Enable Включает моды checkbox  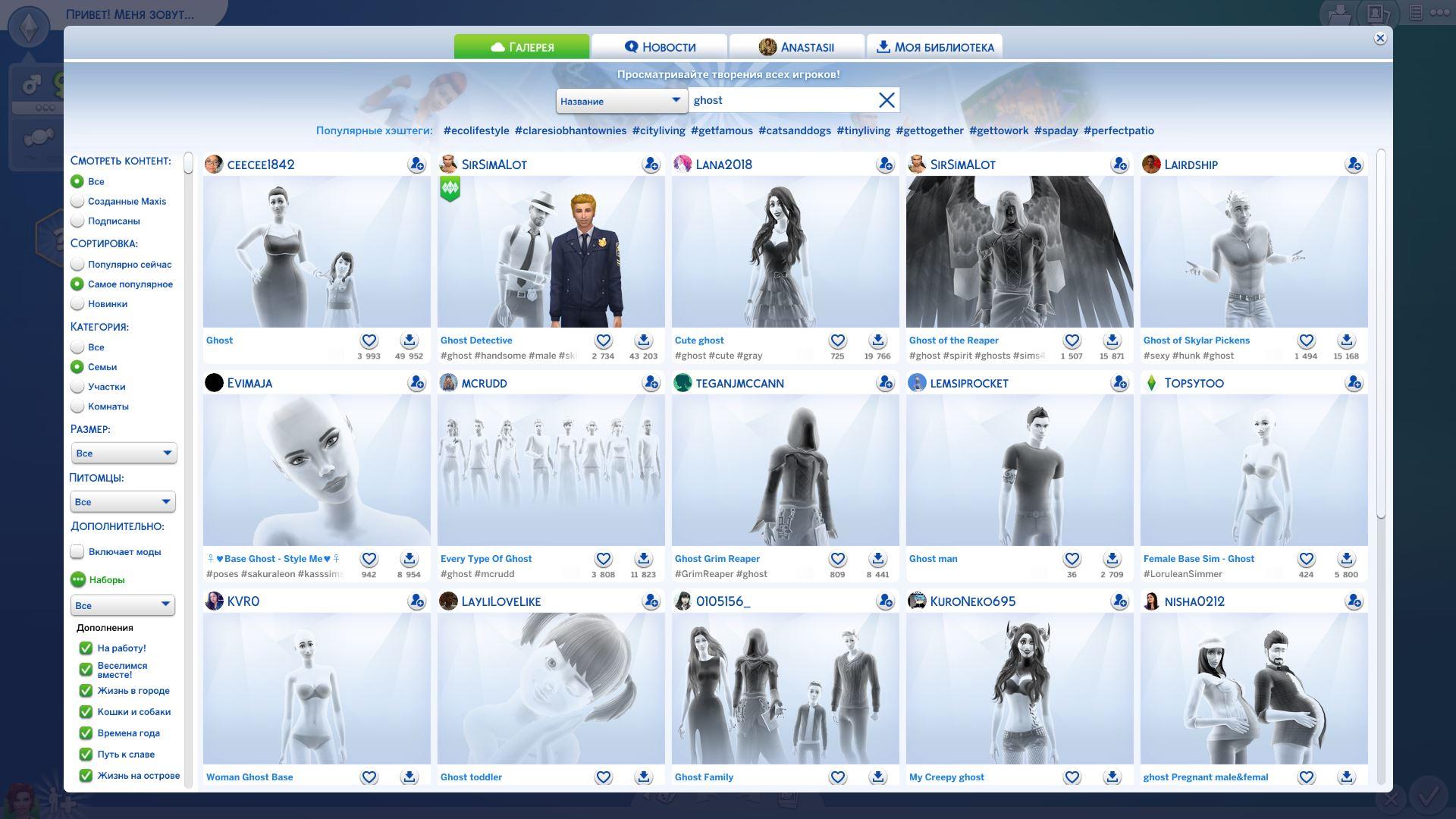[x=77, y=552]
